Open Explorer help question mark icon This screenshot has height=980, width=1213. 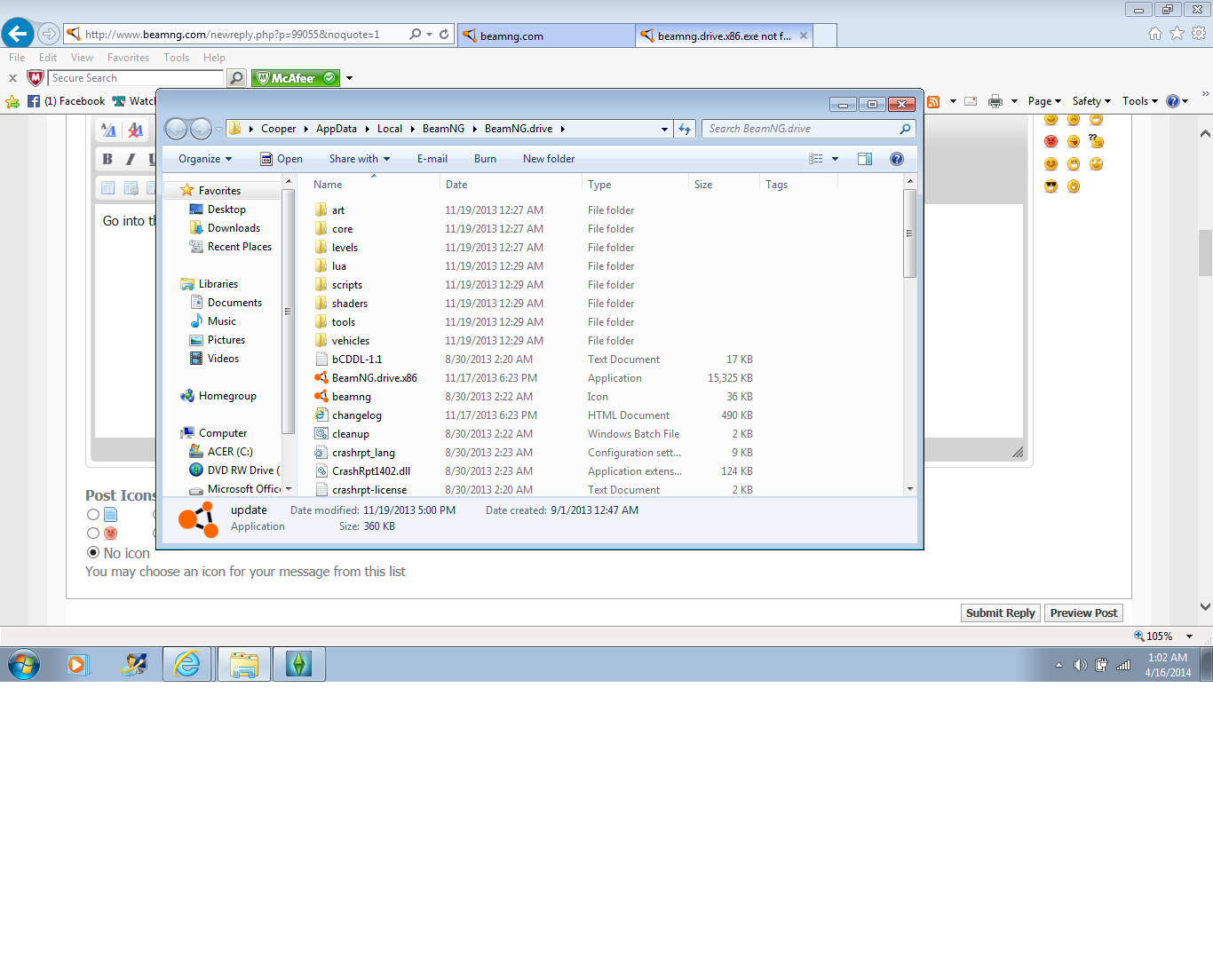[897, 159]
